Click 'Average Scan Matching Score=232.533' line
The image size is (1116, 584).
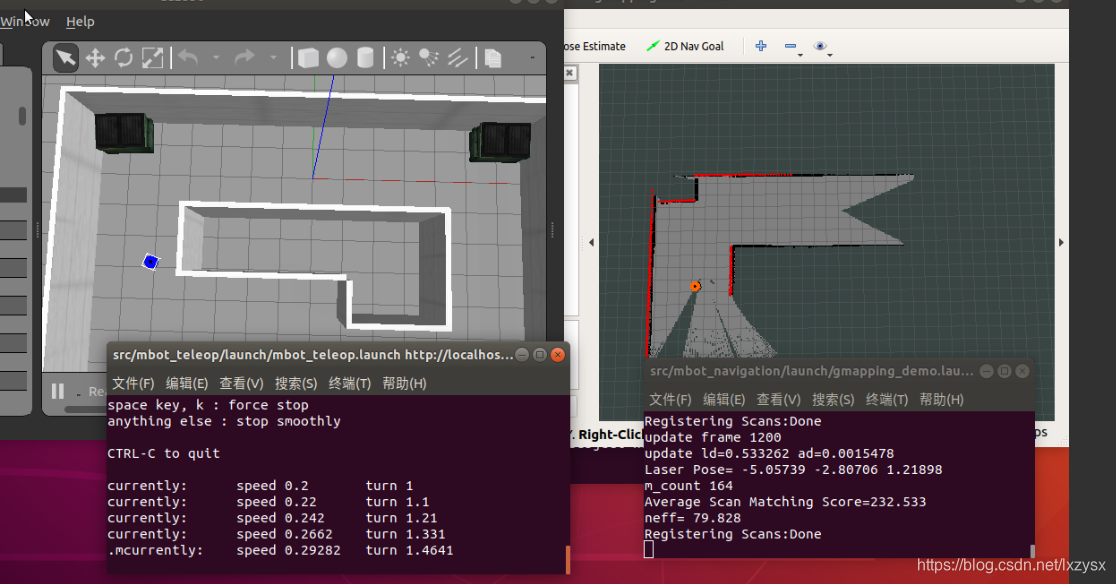click(x=785, y=501)
